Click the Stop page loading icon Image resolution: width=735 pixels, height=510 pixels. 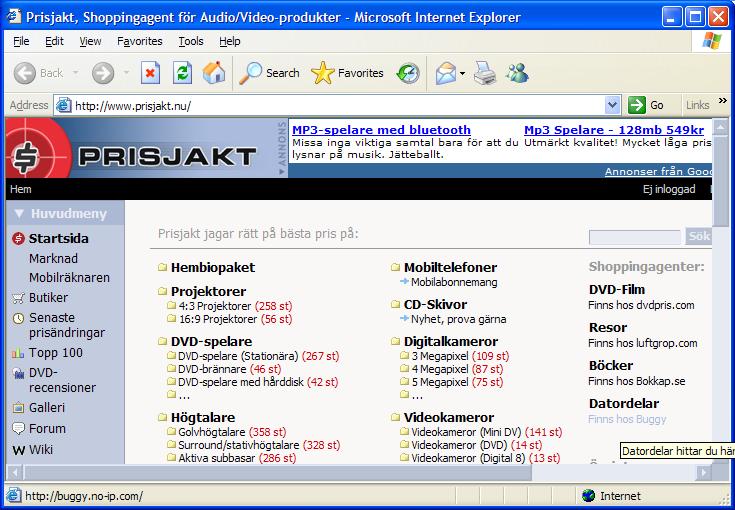[x=150, y=73]
